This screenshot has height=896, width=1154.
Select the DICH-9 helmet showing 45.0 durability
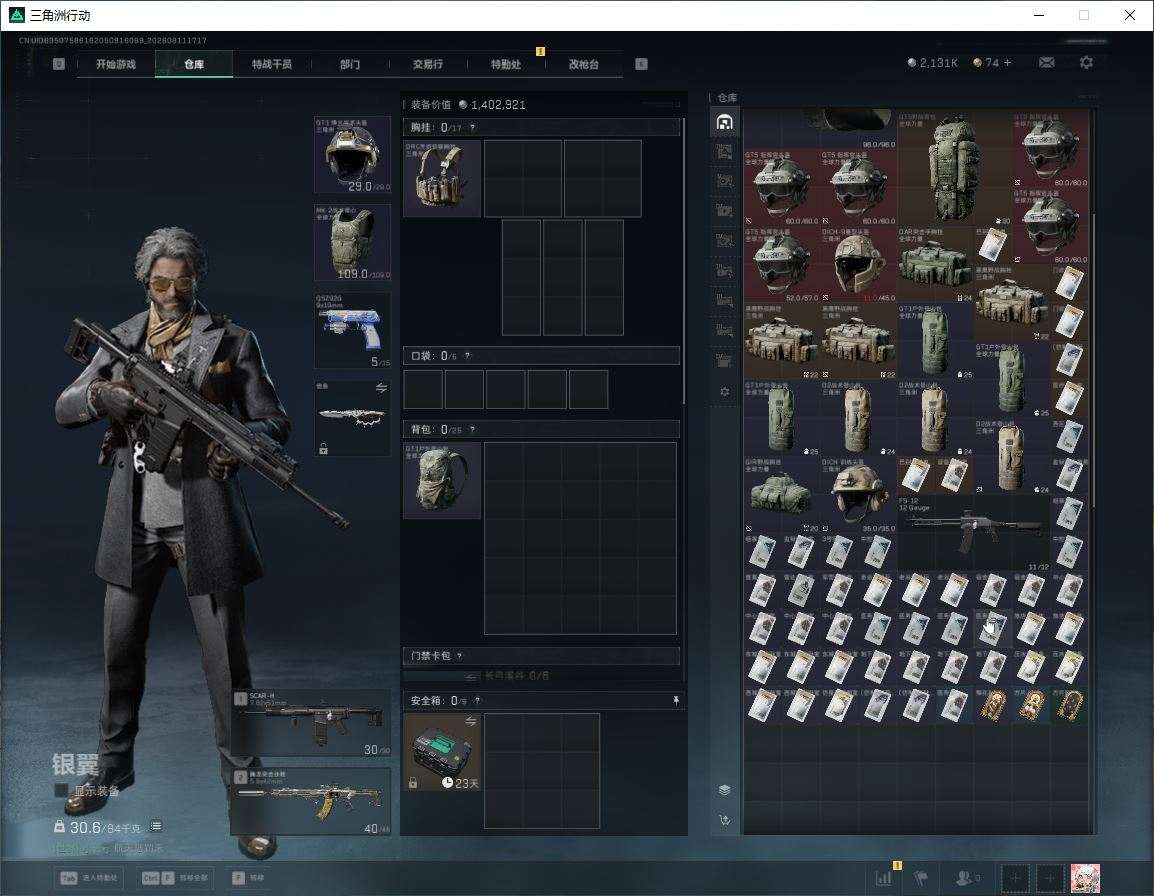click(x=859, y=263)
